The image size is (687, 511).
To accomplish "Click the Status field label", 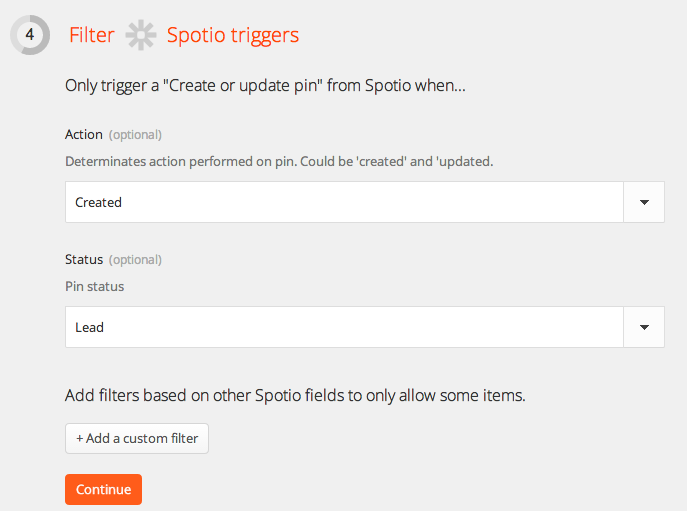I will pos(84,259).
